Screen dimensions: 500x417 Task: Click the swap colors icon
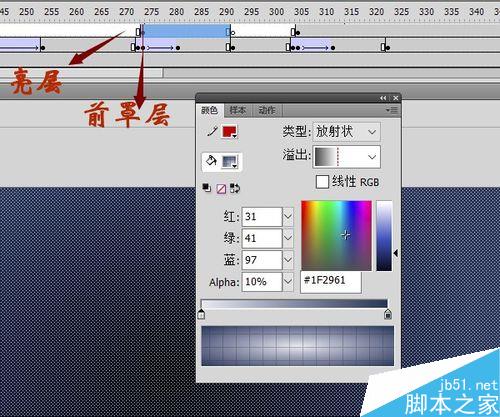click(235, 188)
